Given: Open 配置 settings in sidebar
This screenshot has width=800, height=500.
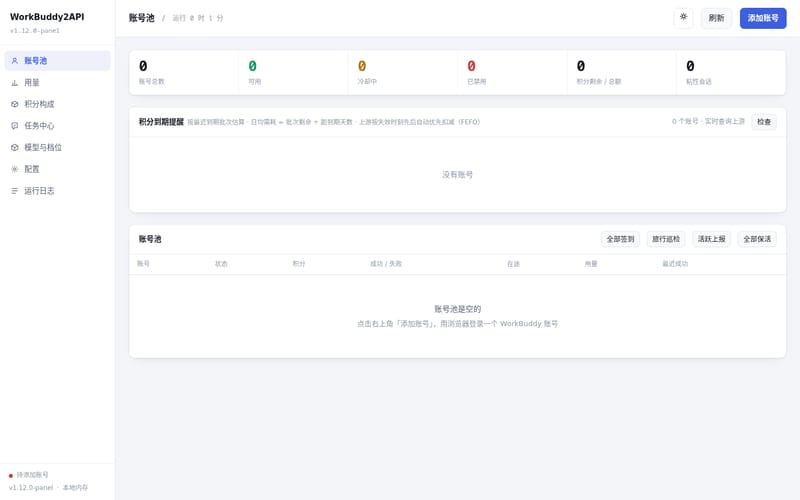Looking at the screenshot, I should click(57, 169).
